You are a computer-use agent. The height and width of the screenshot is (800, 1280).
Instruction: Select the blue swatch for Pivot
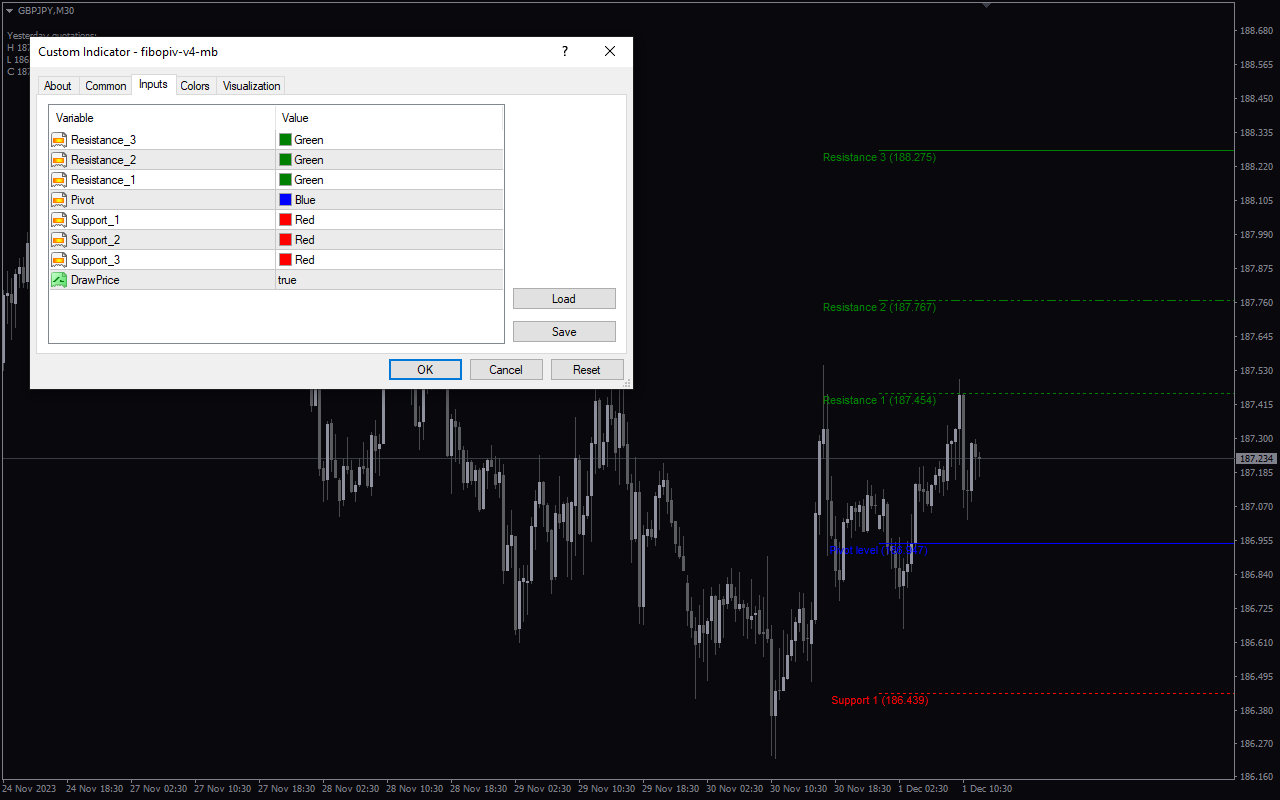[285, 200]
